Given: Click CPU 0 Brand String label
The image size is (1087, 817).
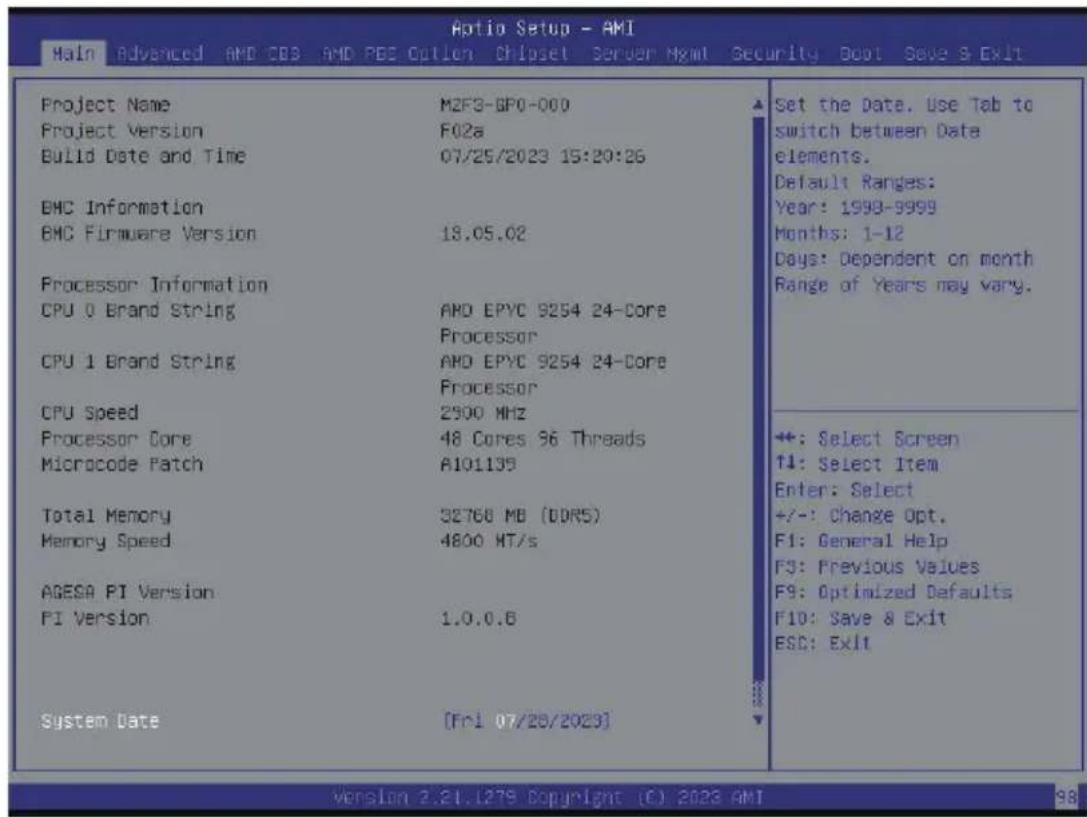Looking at the screenshot, I should [x=138, y=310].
